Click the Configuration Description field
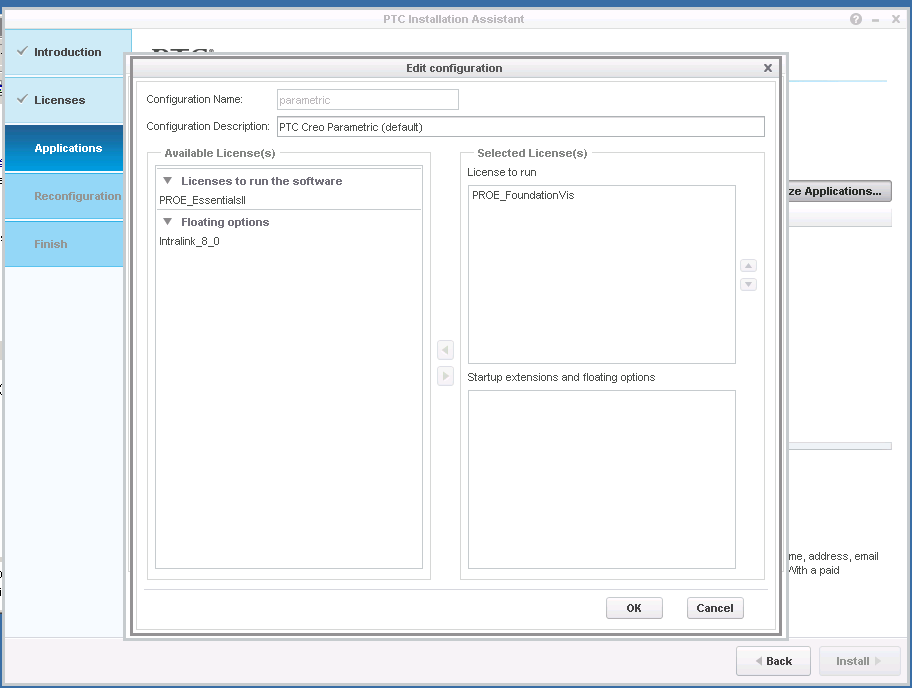This screenshot has width=912, height=688. pos(521,127)
